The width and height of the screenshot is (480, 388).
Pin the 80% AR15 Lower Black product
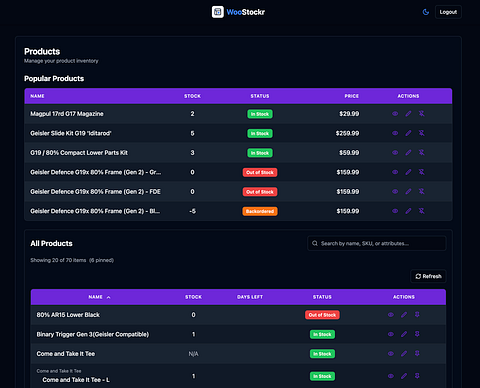tap(417, 315)
